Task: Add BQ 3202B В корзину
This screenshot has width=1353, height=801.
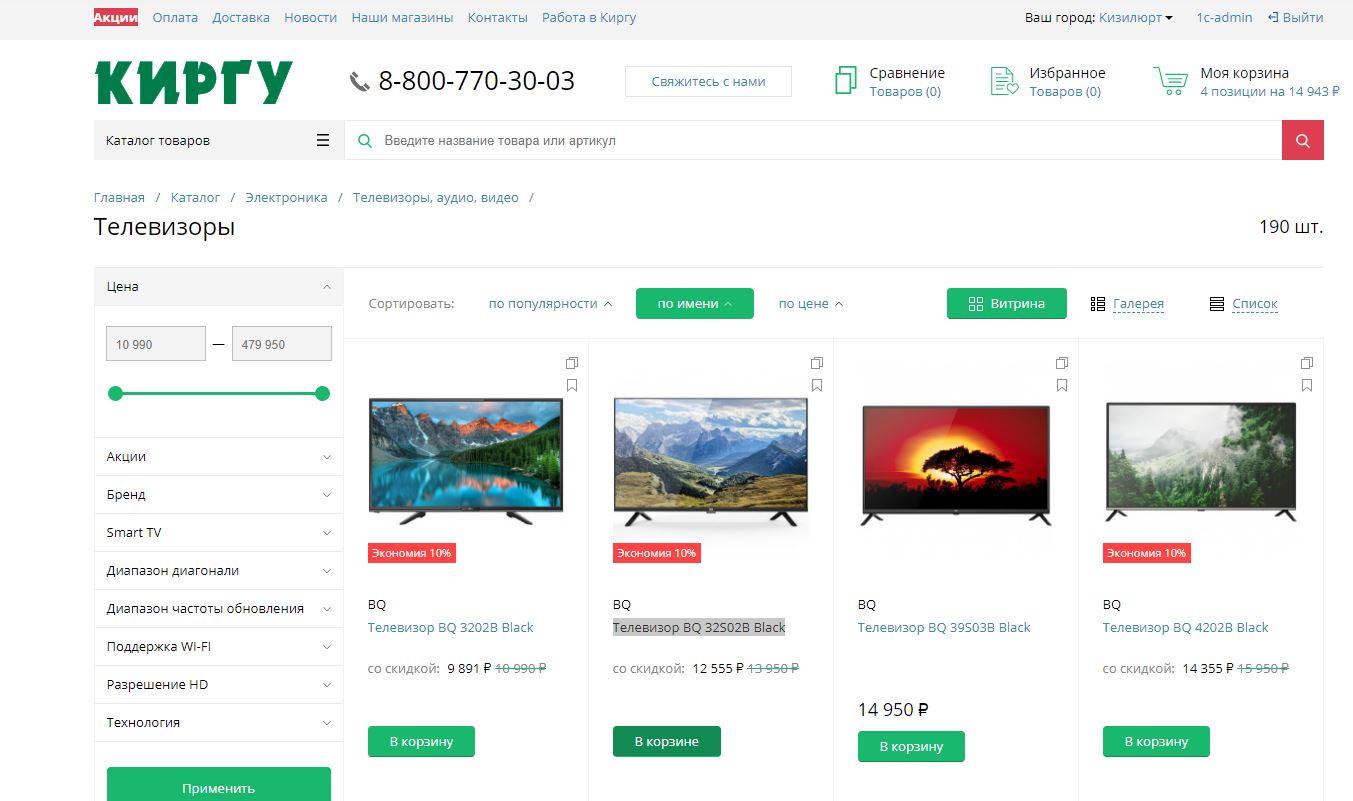Action: pos(421,741)
